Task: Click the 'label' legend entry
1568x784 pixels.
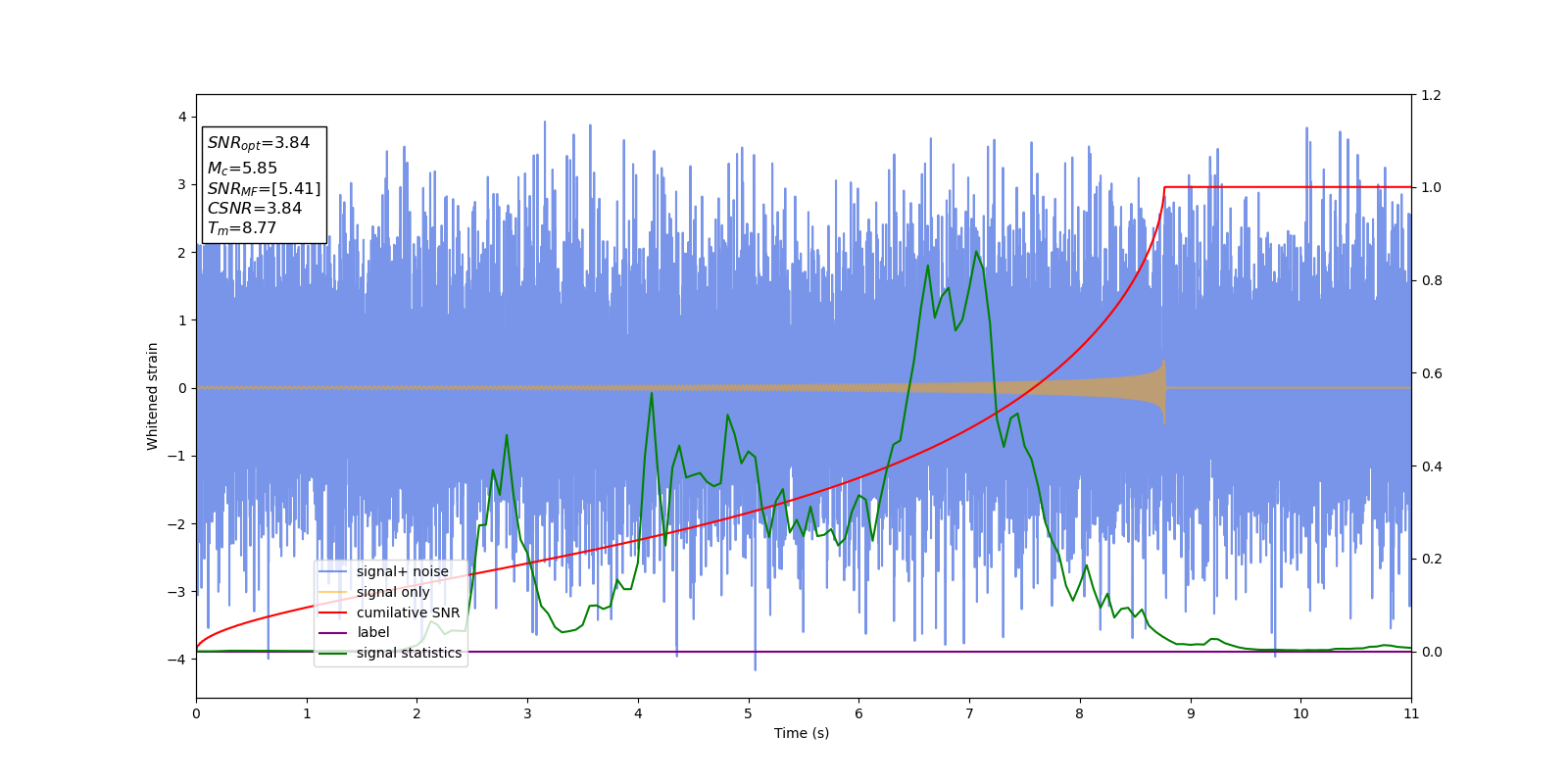Action: [x=355, y=632]
